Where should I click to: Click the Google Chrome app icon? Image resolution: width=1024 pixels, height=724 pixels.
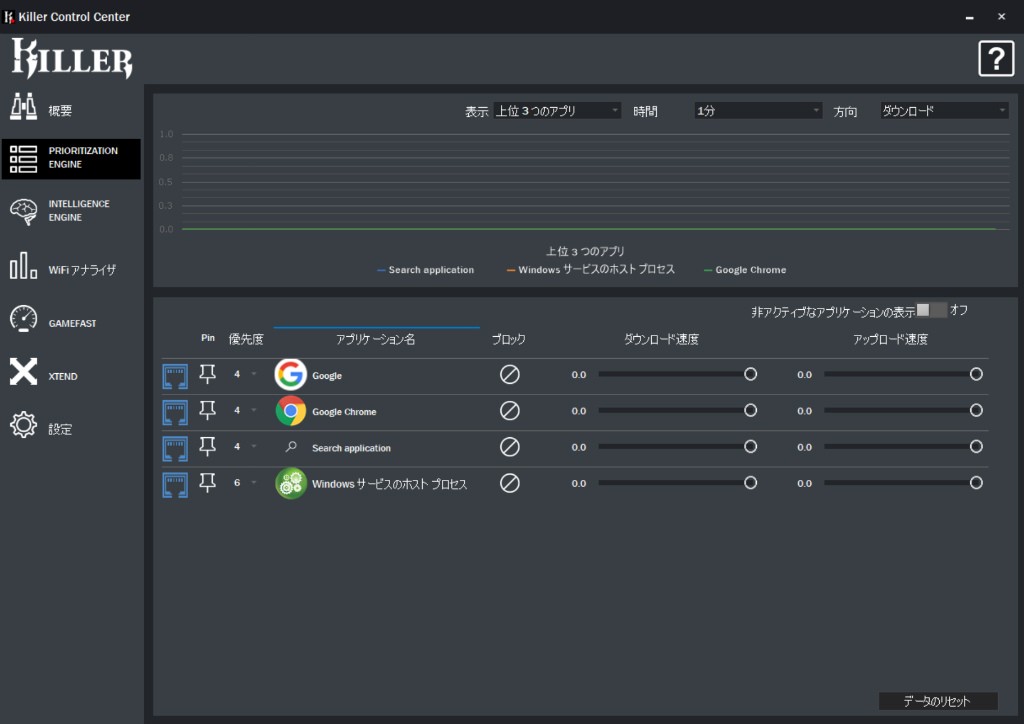coord(291,411)
